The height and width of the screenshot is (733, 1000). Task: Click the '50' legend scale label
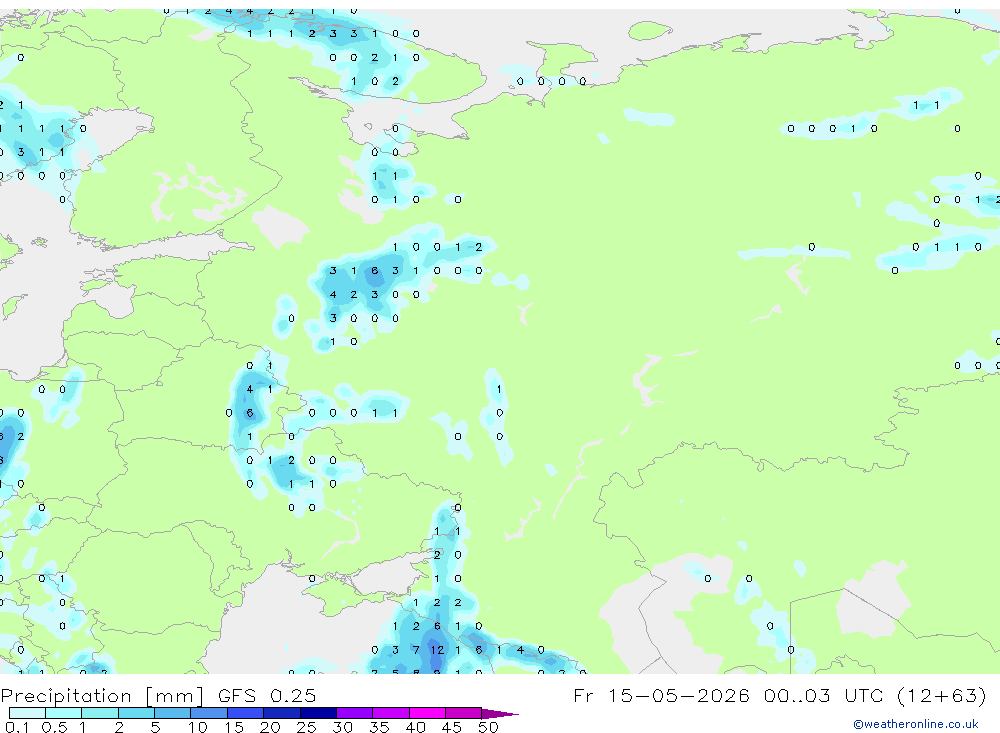[x=488, y=727]
